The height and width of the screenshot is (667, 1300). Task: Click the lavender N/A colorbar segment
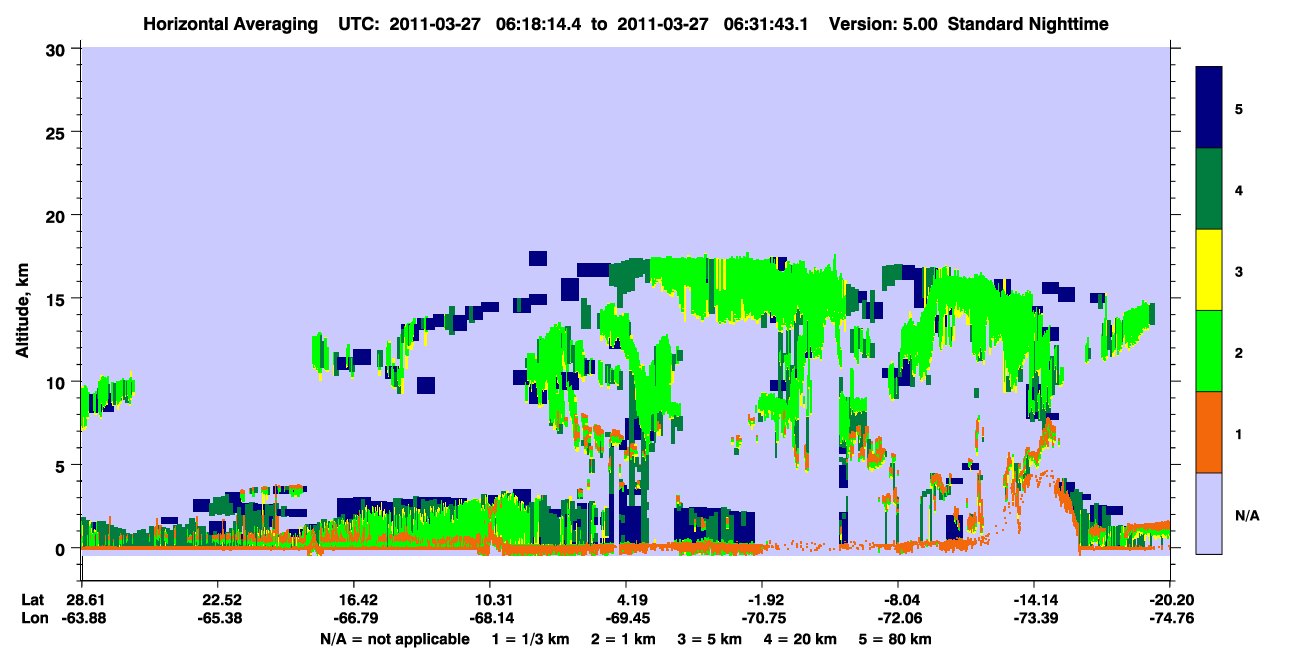click(1209, 513)
